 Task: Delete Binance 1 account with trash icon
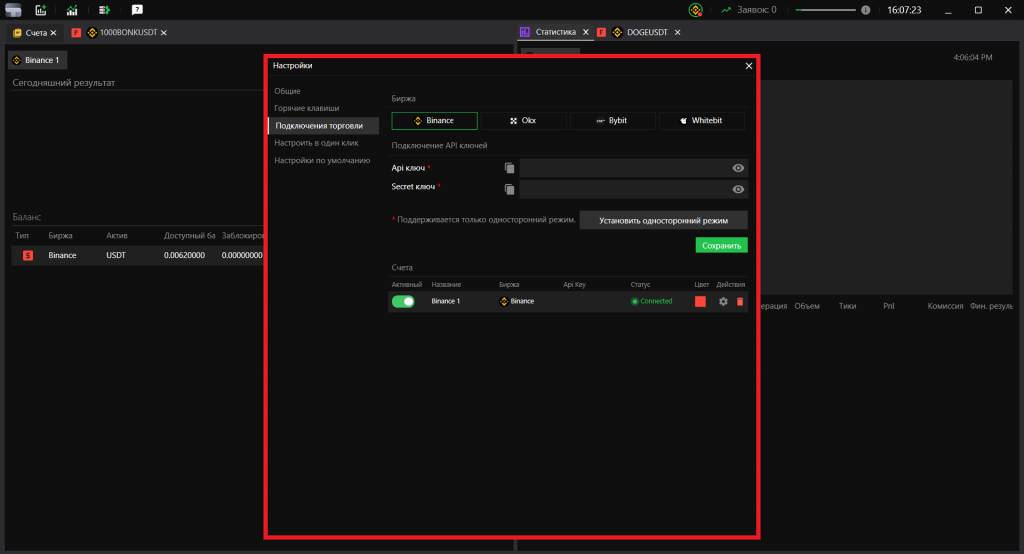[x=740, y=301]
